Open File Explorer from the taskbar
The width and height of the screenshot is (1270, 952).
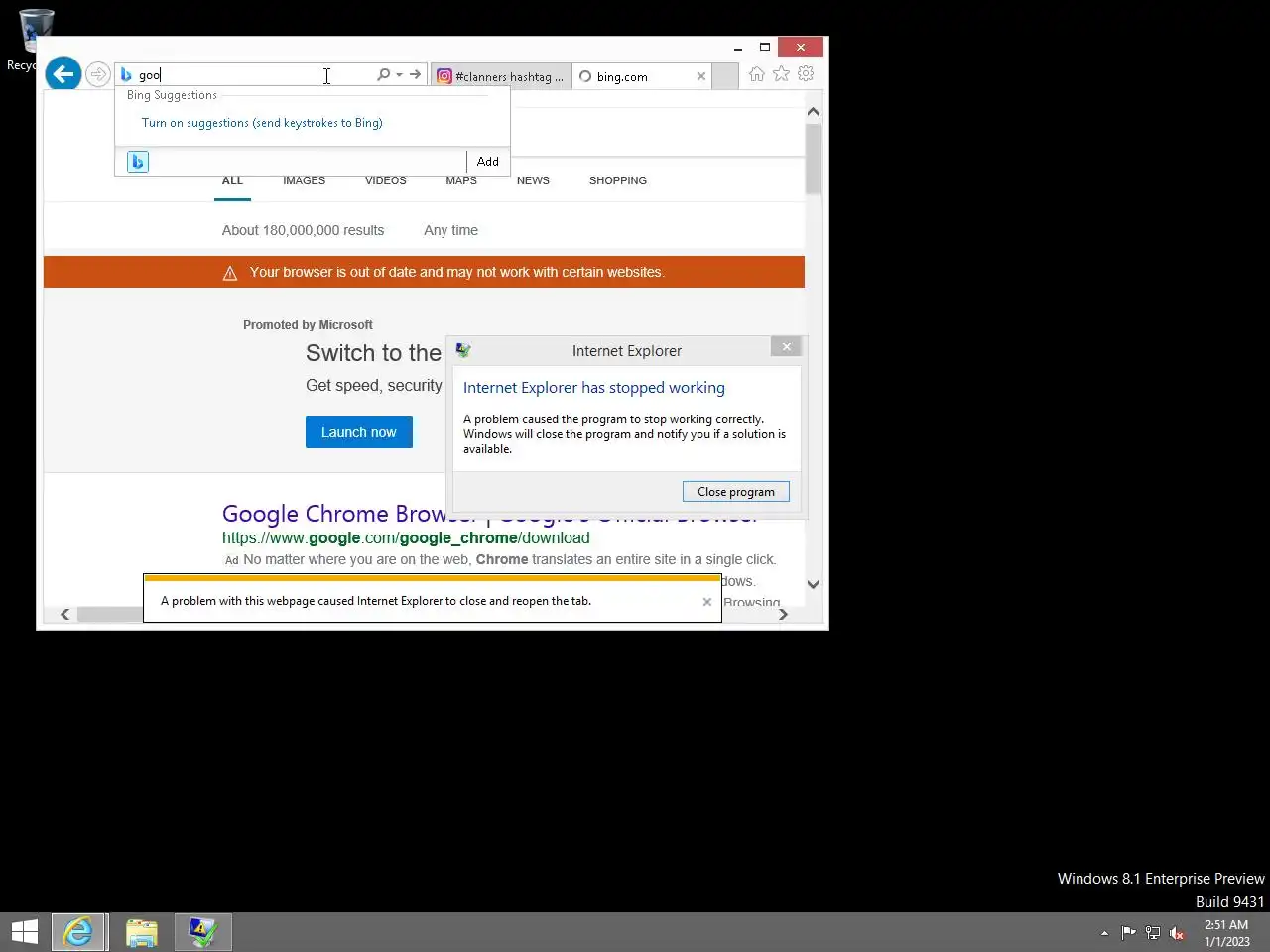point(142,932)
